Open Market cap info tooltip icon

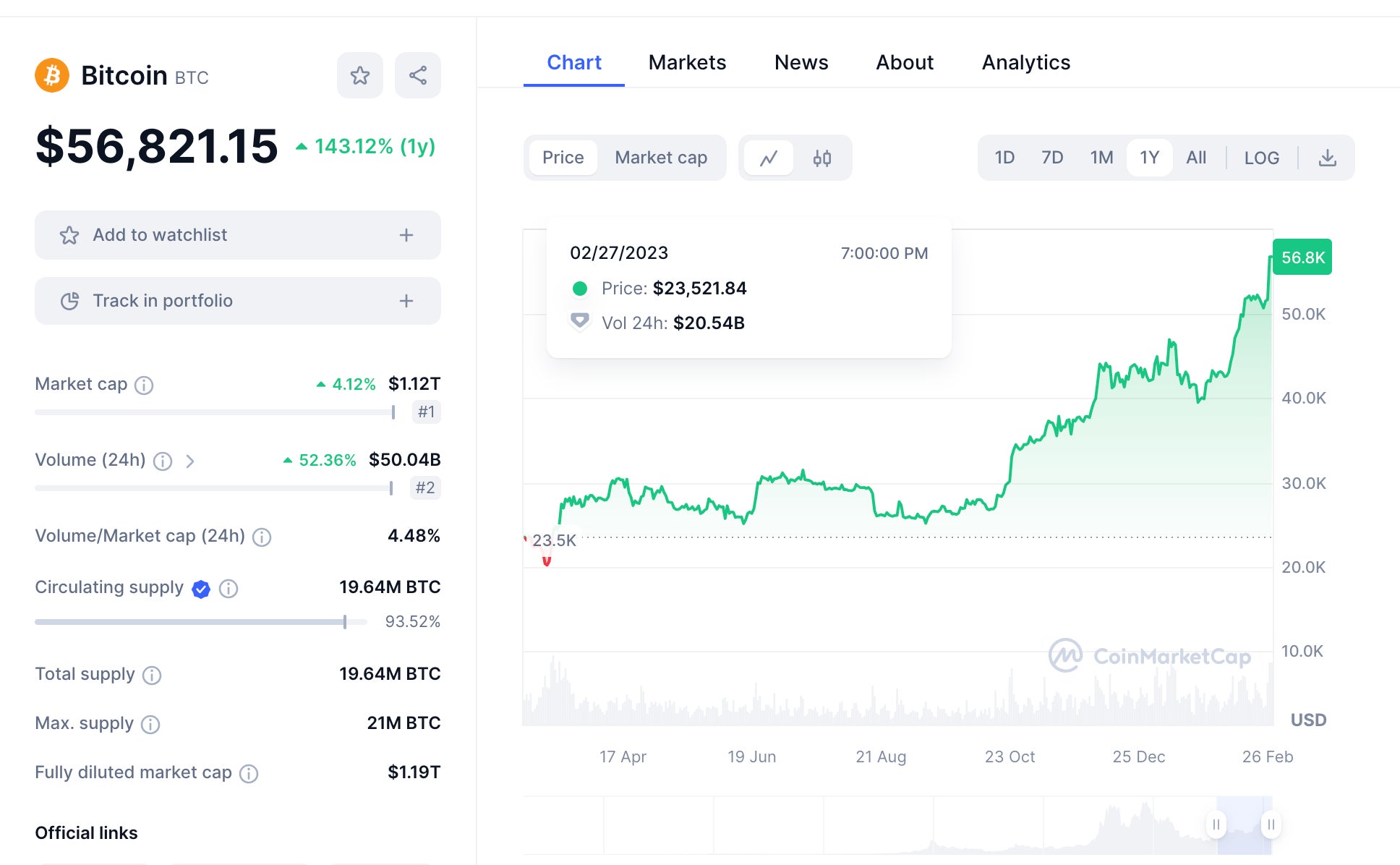pos(144,385)
